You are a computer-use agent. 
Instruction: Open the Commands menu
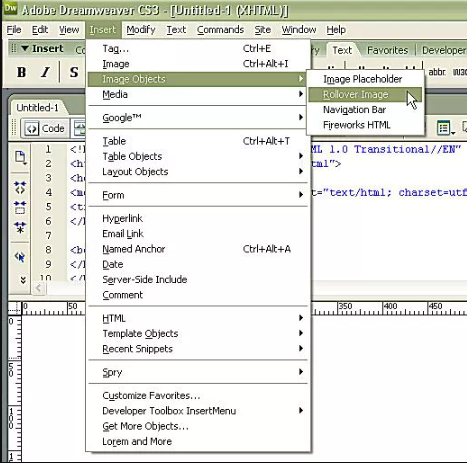click(x=220, y=30)
